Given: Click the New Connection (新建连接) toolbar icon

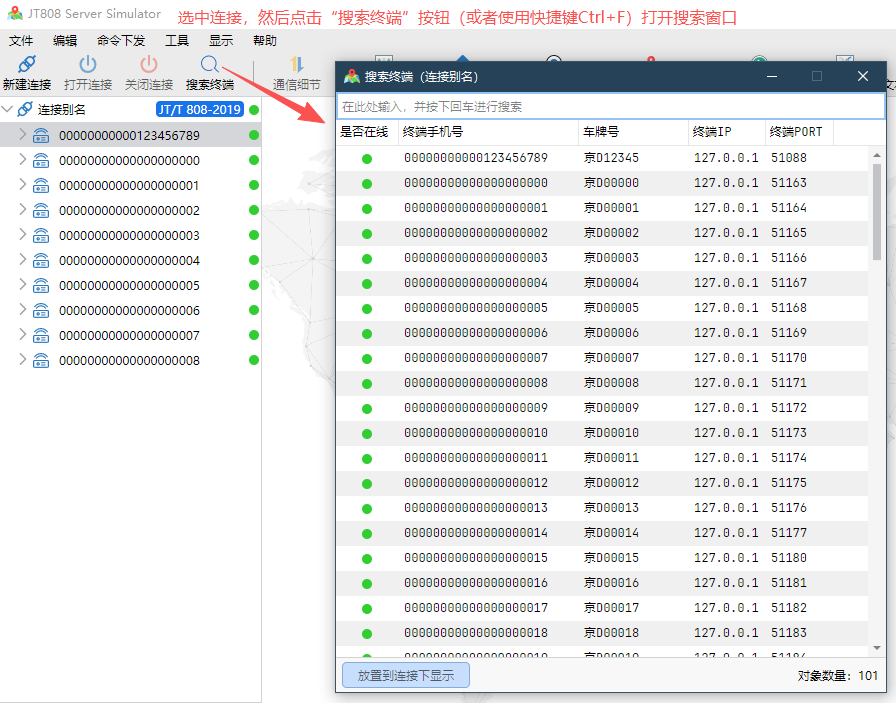Looking at the screenshot, I should pyautogui.click(x=27, y=65).
